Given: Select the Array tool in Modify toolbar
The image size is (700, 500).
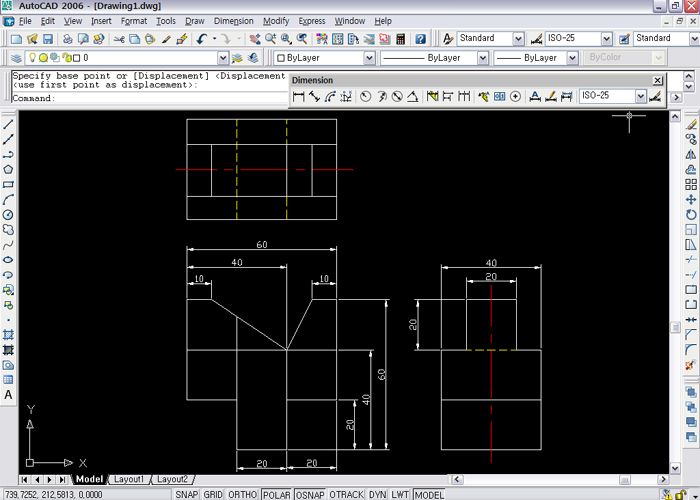Looking at the screenshot, I should click(x=691, y=184).
